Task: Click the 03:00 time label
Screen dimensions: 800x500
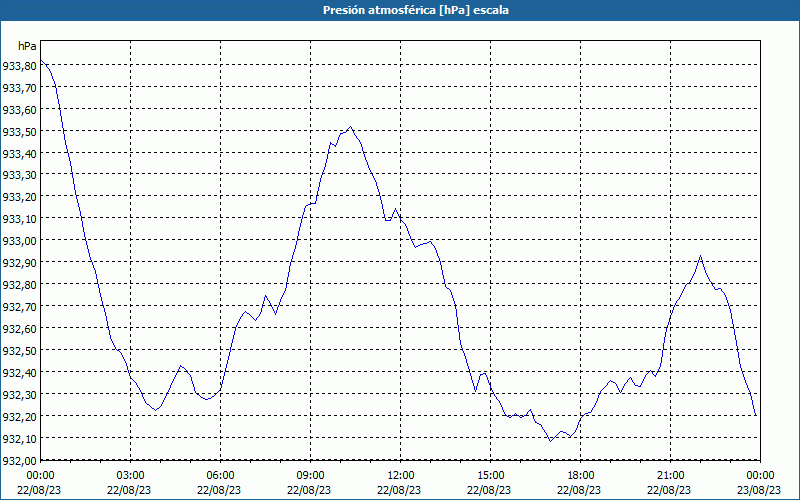Action: [131, 476]
